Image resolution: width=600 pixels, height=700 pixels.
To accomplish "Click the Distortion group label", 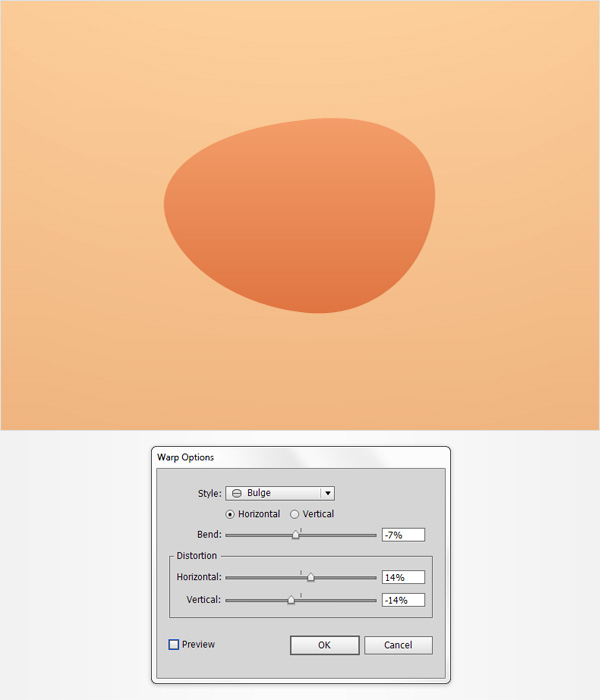I will point(196,556).
